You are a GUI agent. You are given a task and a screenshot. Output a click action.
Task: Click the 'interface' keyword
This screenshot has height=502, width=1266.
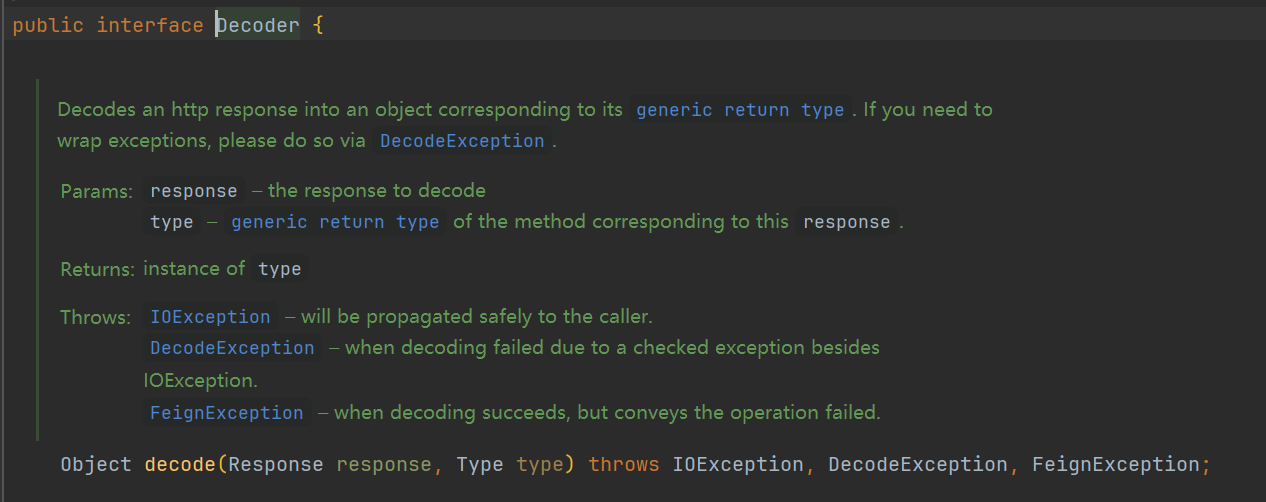(x=150, y=25)
